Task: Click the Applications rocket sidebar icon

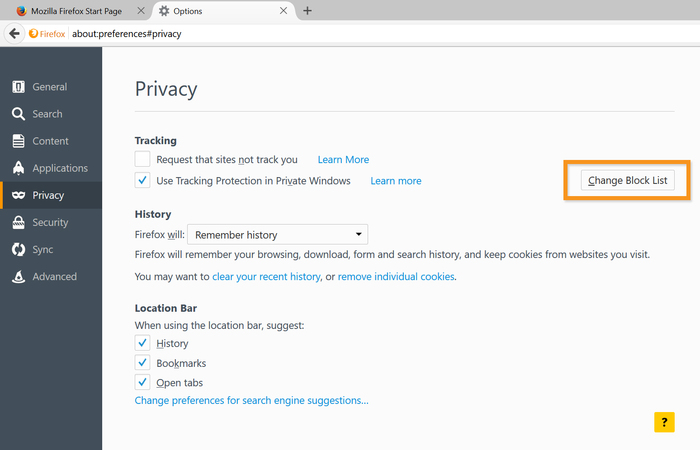Action: 19,168
